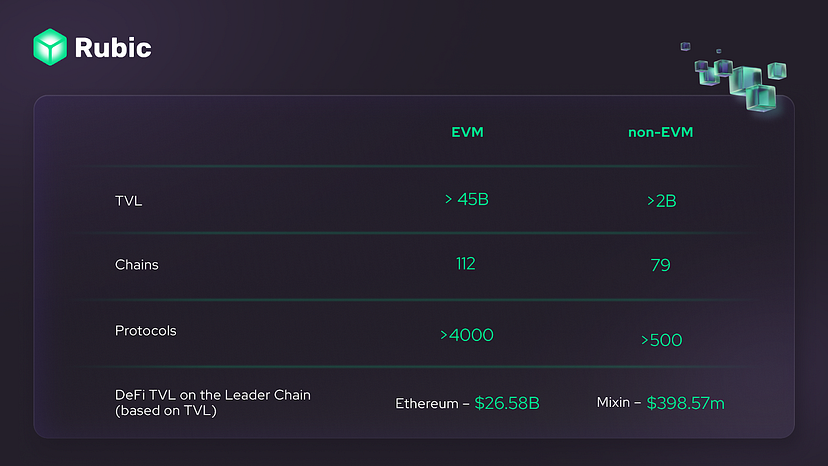Viewport: 828px width, 466px height.
Task: Click the $398.57m Mixin TVL figure
Action: point(685,403)
